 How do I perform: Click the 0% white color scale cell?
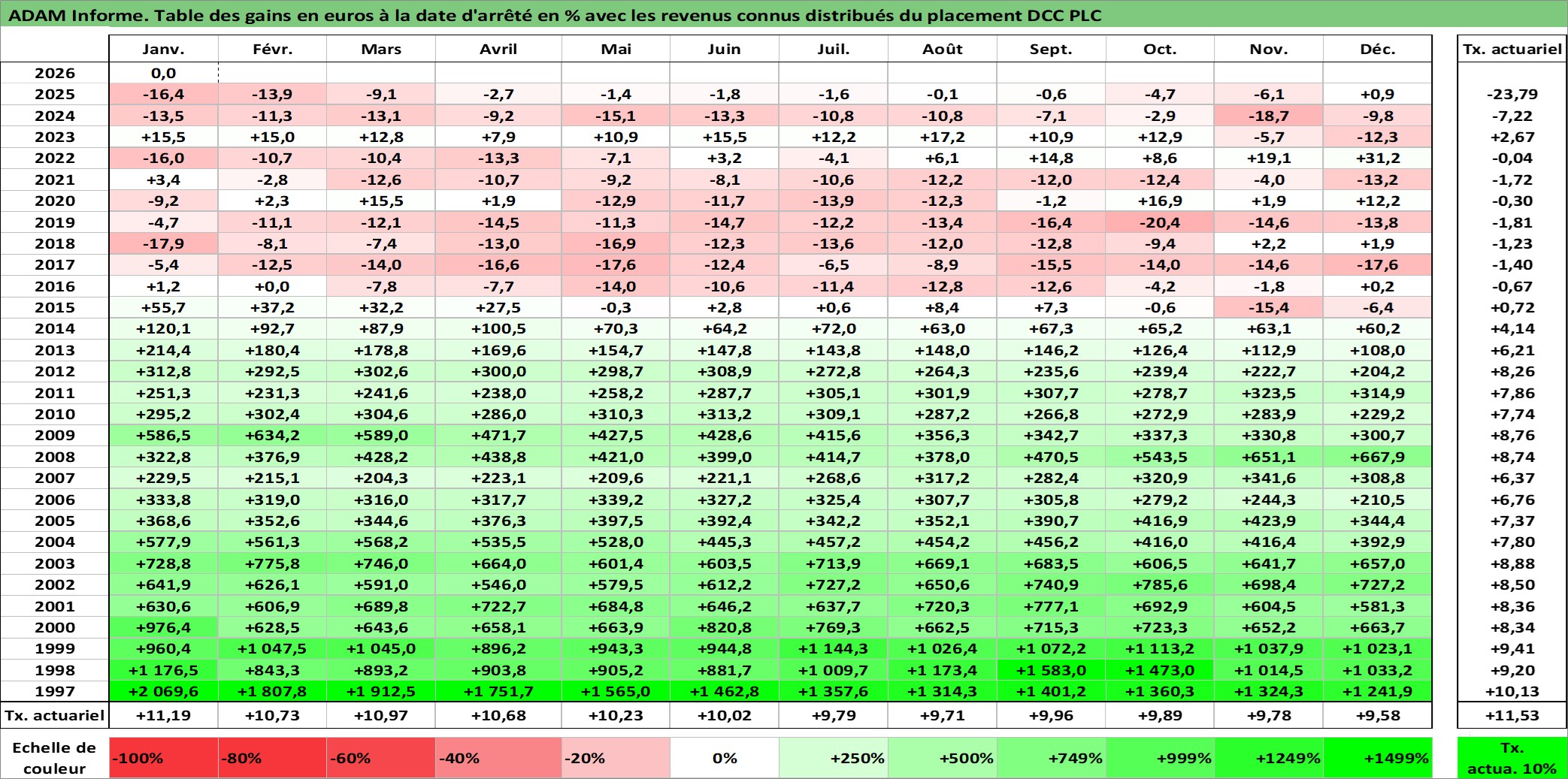(x=725, y=758)
